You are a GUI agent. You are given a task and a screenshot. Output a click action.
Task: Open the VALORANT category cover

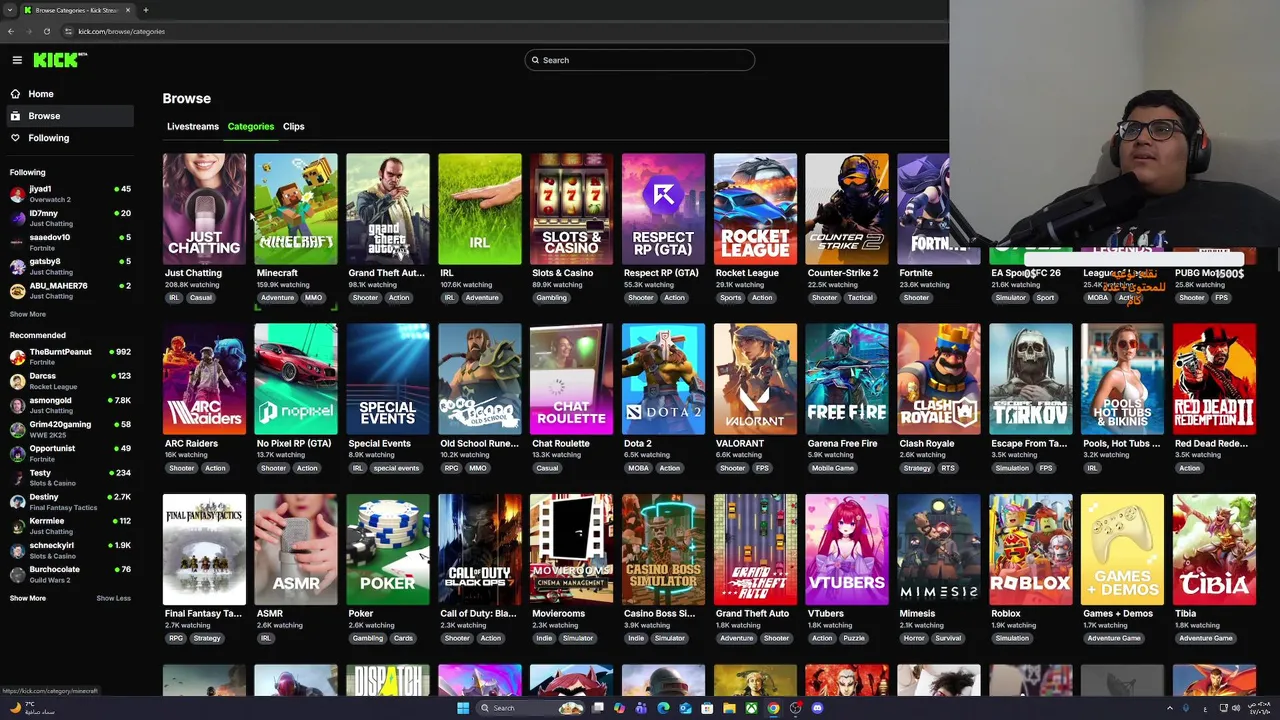pos(755,379)
